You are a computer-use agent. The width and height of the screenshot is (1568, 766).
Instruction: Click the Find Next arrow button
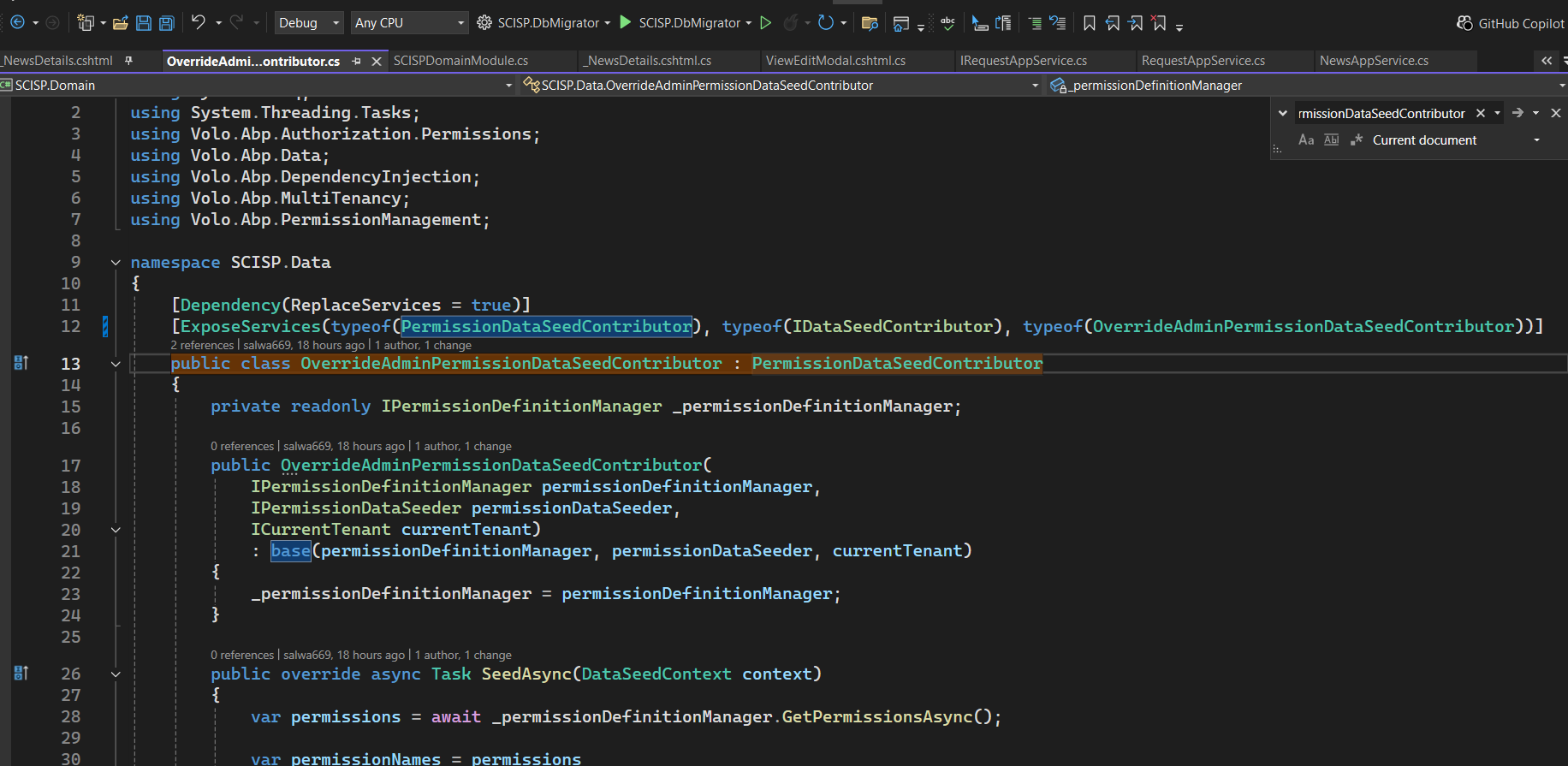click(1518, 113)
